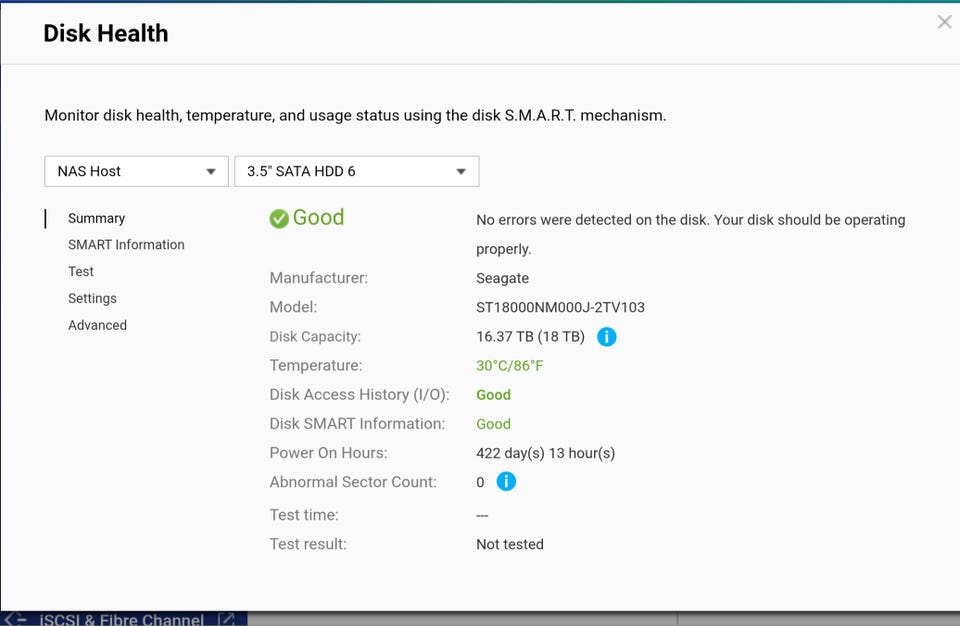Click the 422 day(s) 13 hour(s) value
This screenshot has height=626, width=960.
pyautogui.click(x=546, y=453)
